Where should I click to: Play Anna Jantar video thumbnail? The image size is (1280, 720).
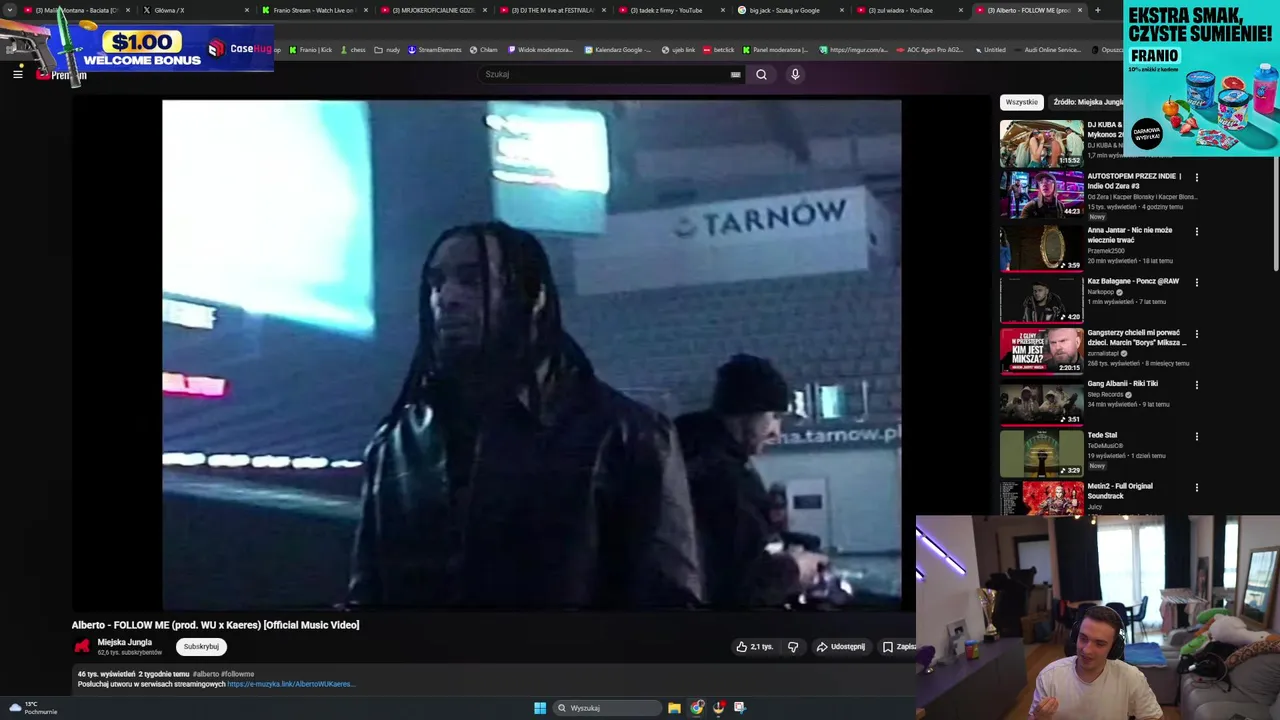[1041, 246]
